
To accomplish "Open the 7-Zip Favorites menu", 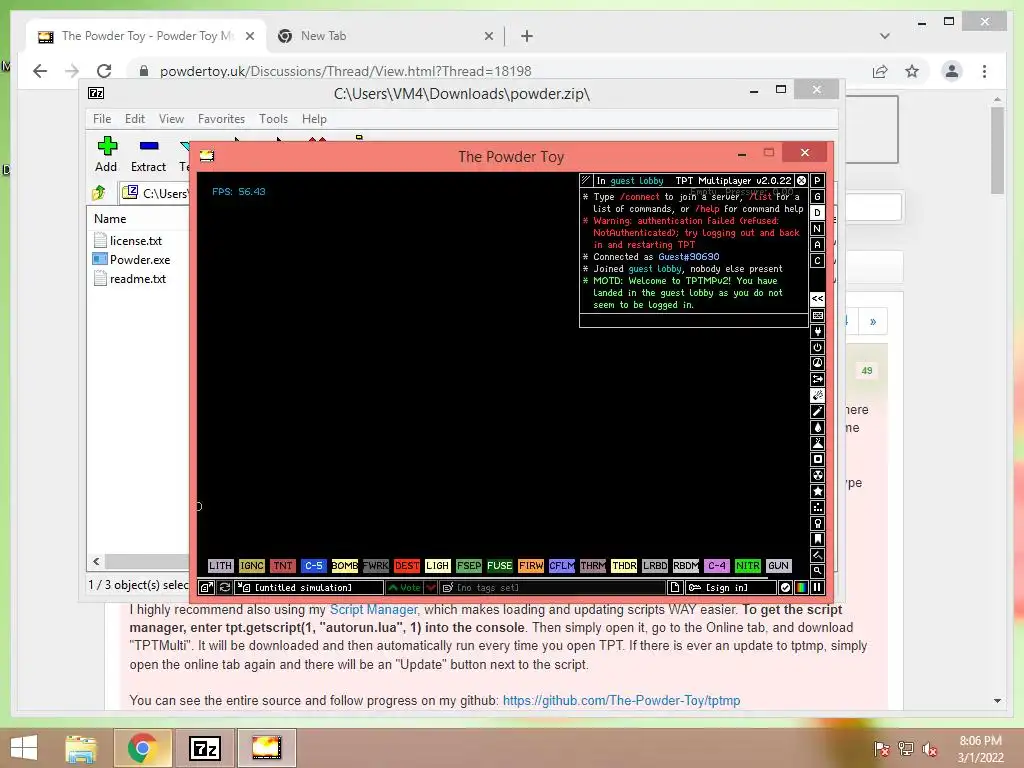I will (x=221, y=119).
